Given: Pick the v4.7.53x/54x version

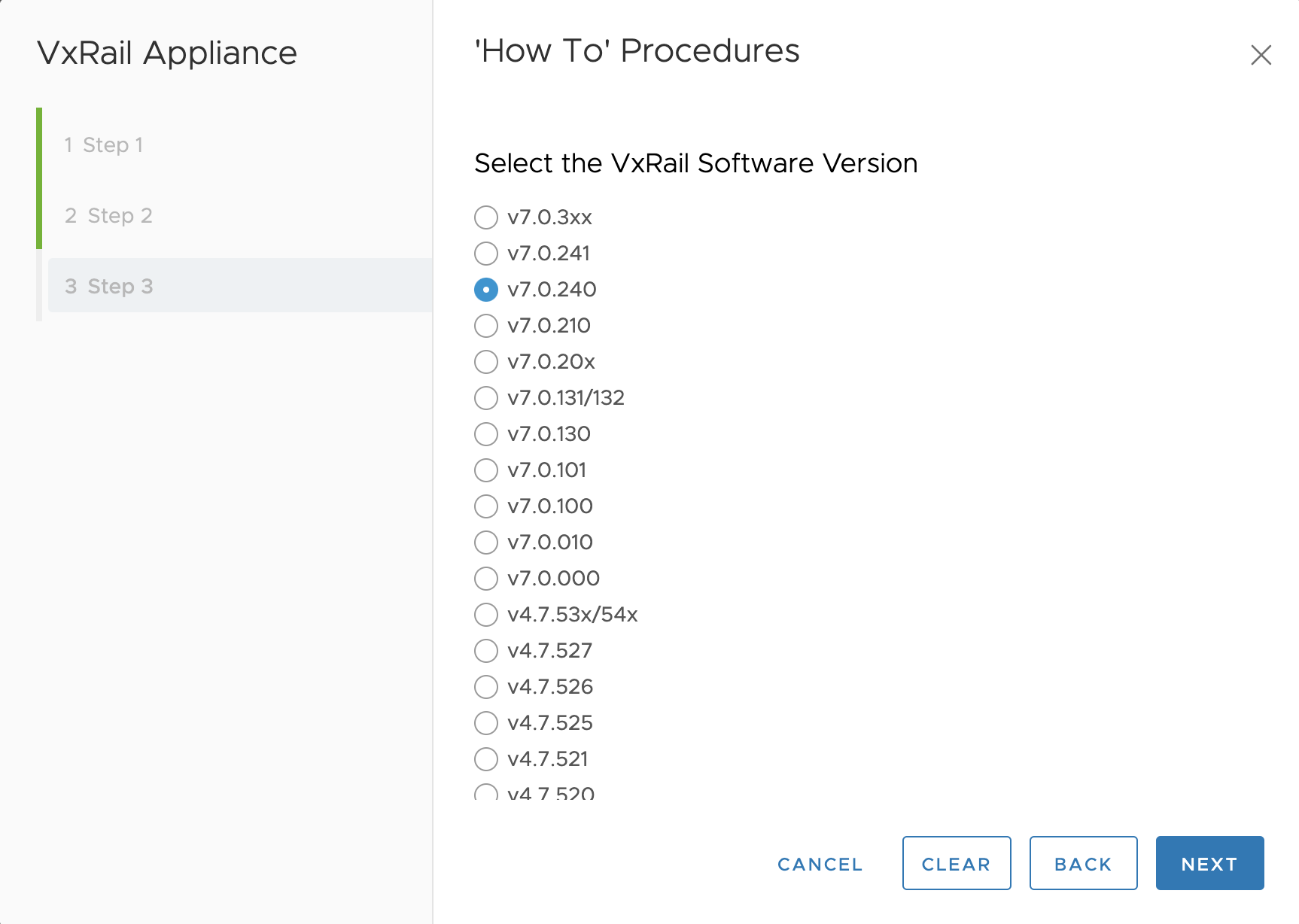Looking at the screenshot, I should click(486, 615).
